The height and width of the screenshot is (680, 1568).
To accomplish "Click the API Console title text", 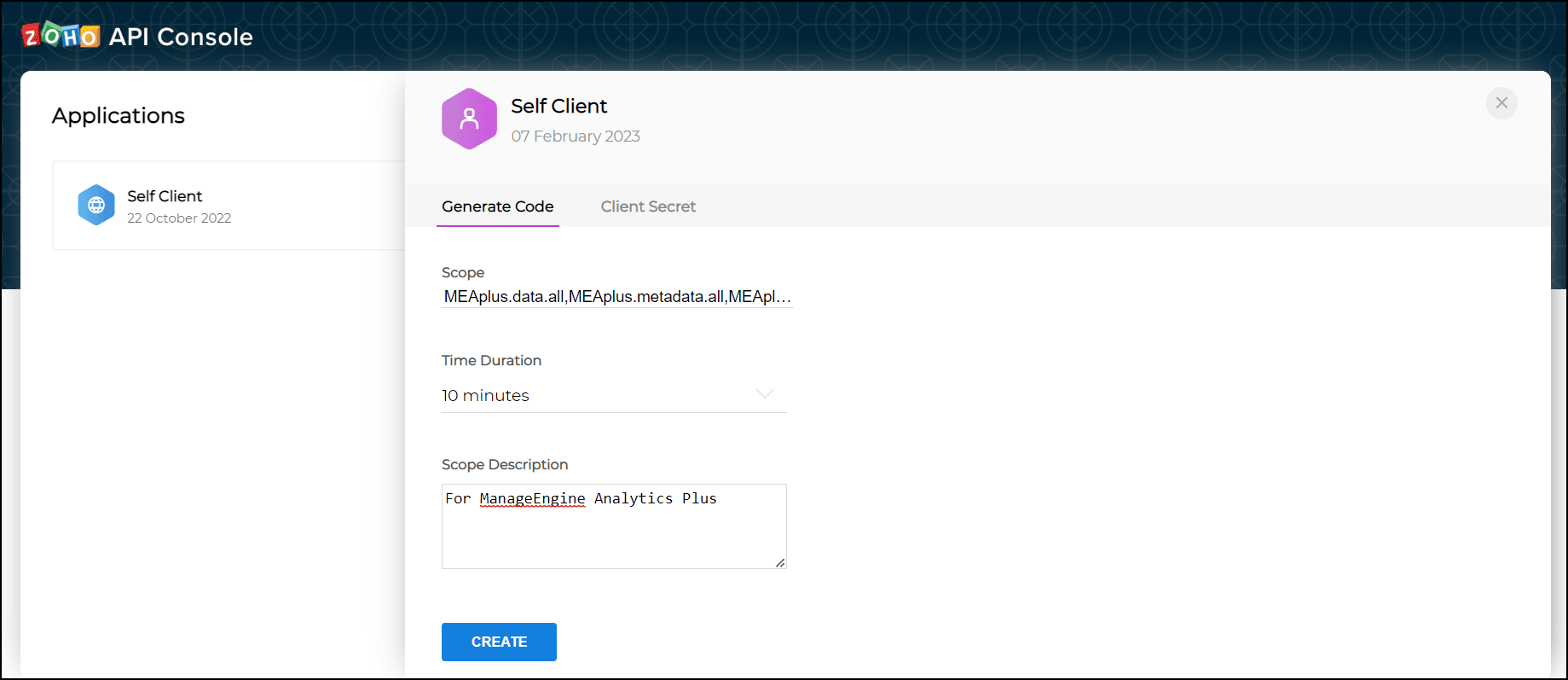I will pos(181,37).
